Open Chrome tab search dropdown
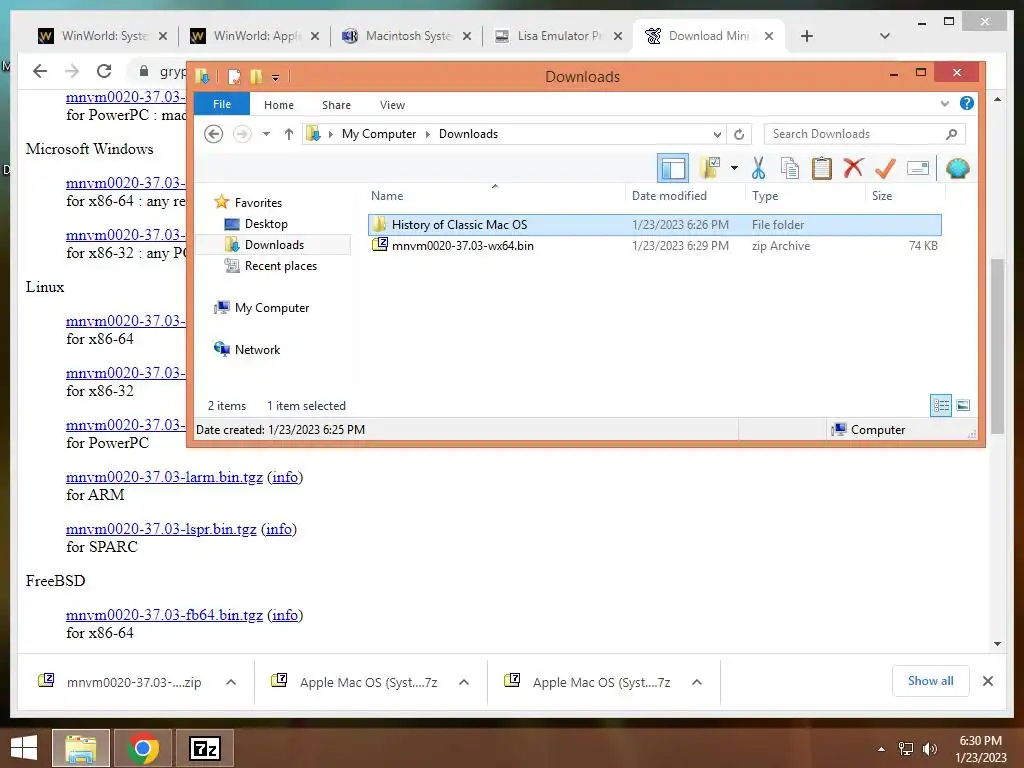 (x=885, y=36)
